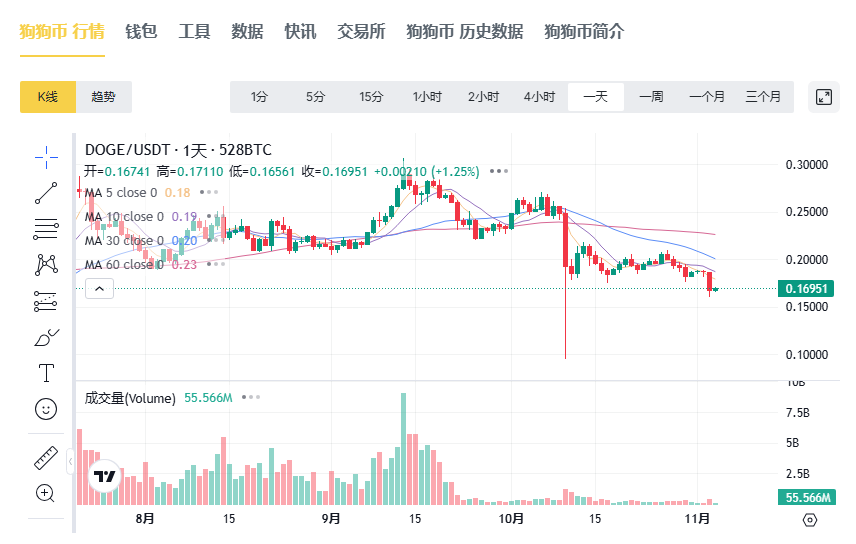
Task: Go to 狗狗币 历史数据 tab
Action: pyautogui.click(x=464, y=31)
